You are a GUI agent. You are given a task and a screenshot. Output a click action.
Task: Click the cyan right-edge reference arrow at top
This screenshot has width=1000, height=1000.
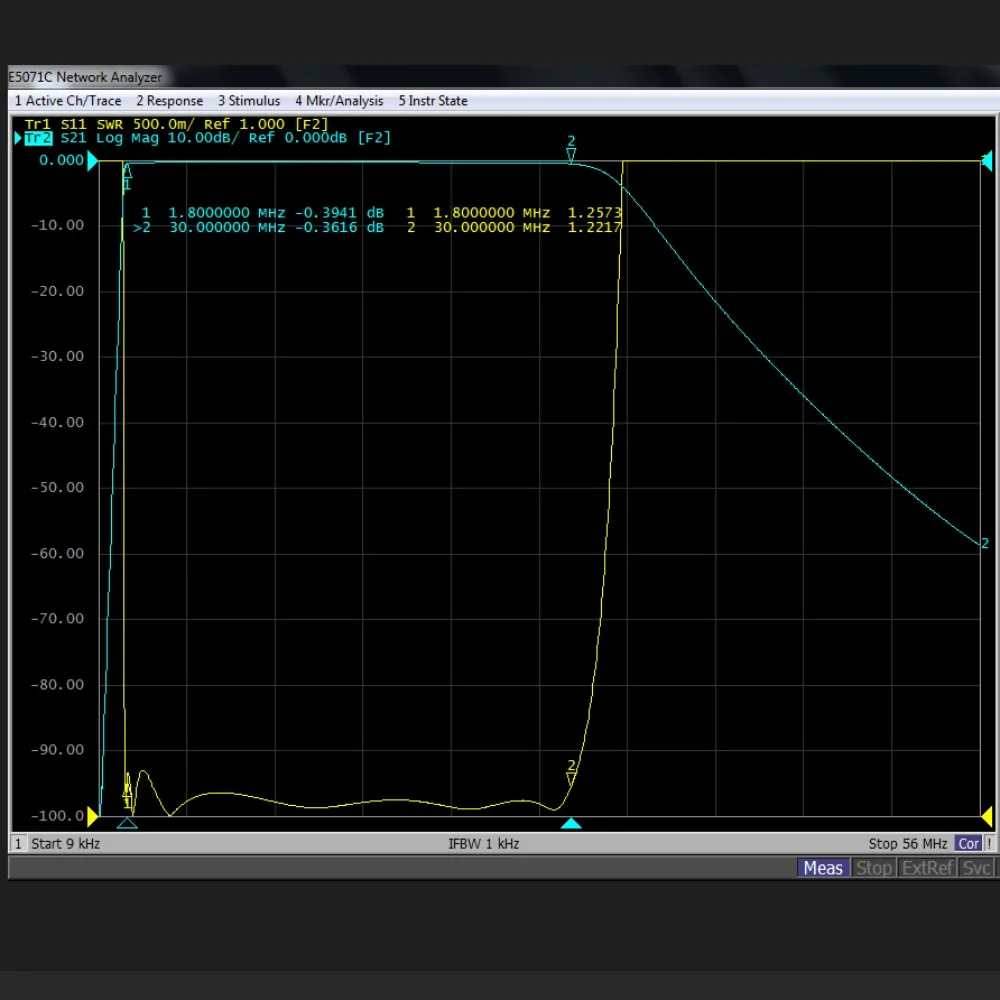coord(987,161)
